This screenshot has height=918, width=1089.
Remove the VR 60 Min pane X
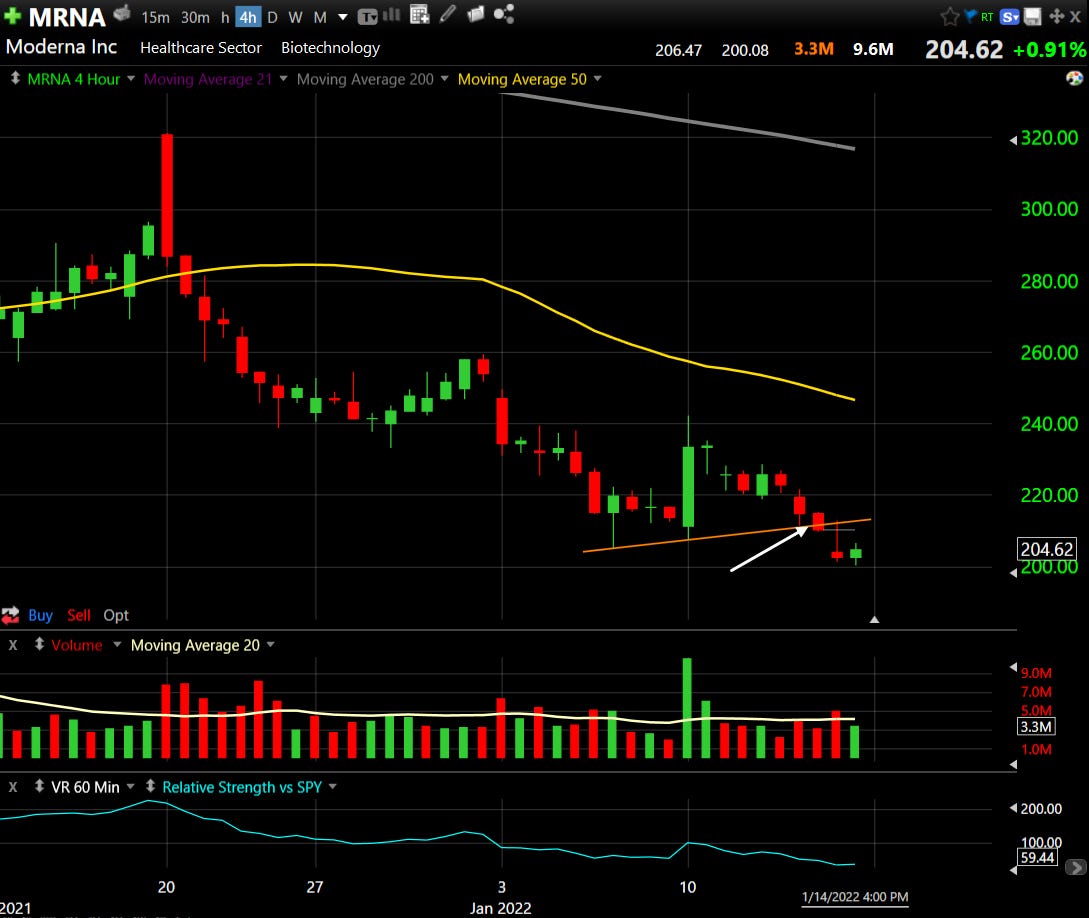(13, 787)
